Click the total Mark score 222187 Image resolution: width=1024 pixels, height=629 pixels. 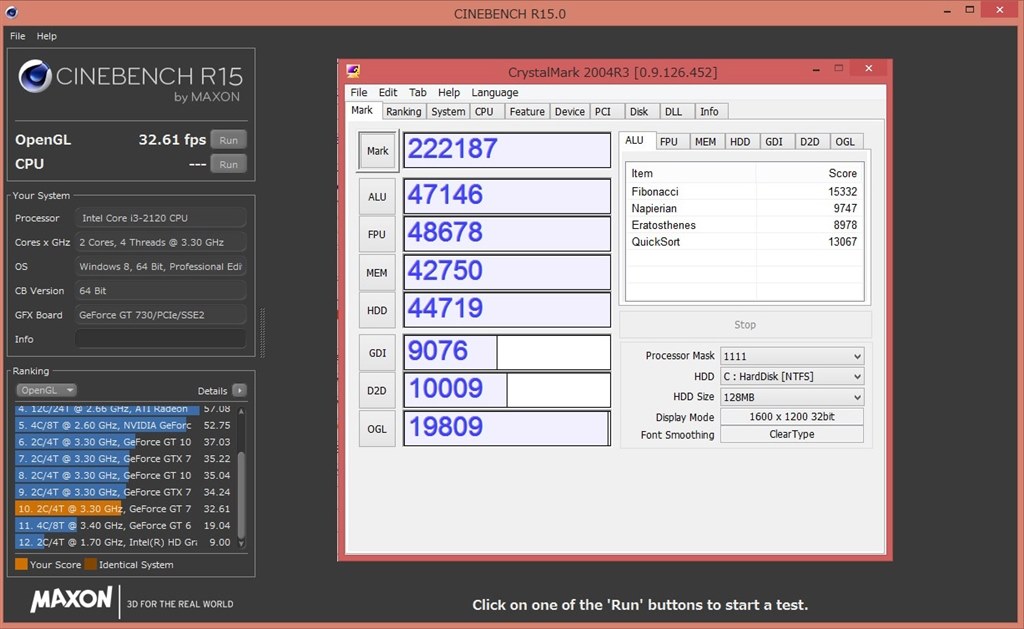pyautogui.click(x=507, y=150)
